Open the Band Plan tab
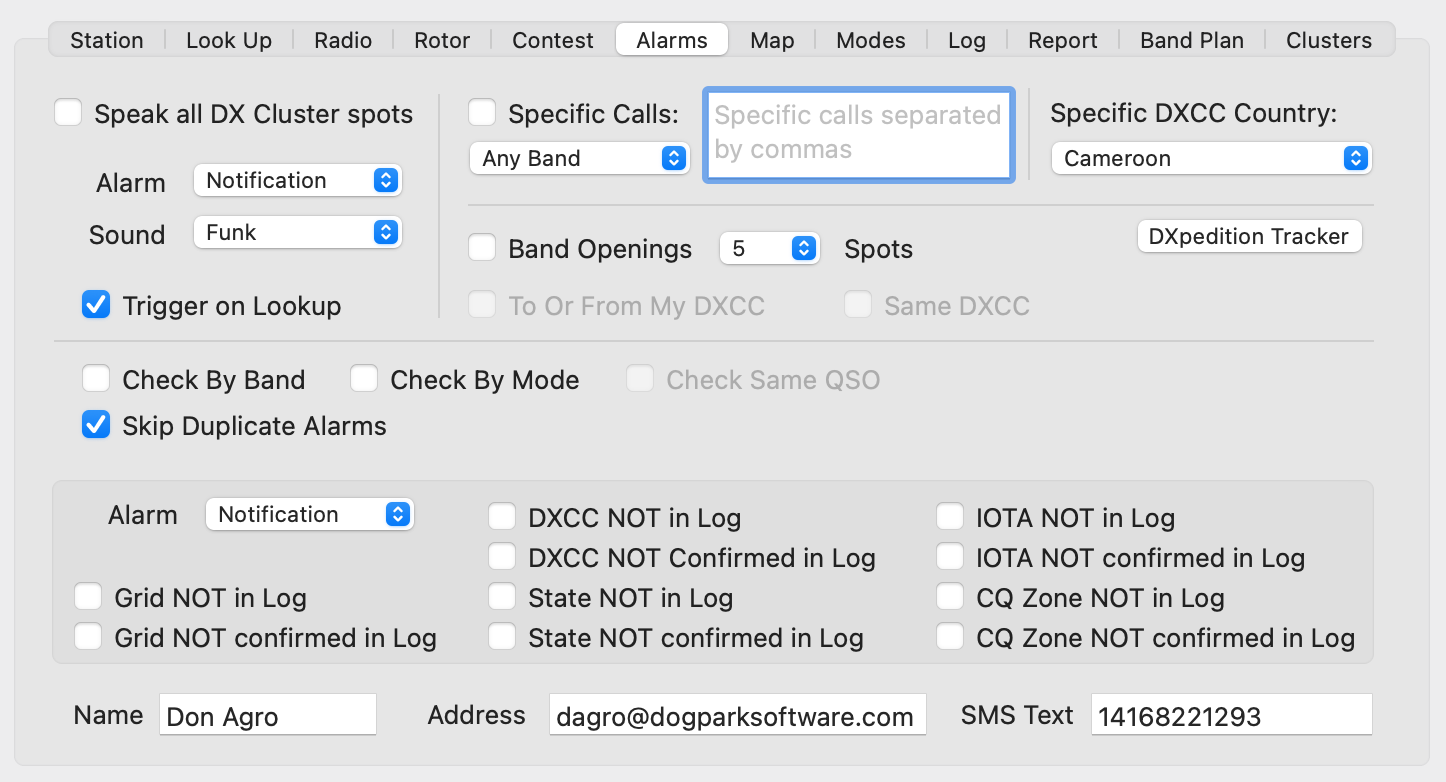Viewport: 1446px width, 782px height. coord(1192,41)
